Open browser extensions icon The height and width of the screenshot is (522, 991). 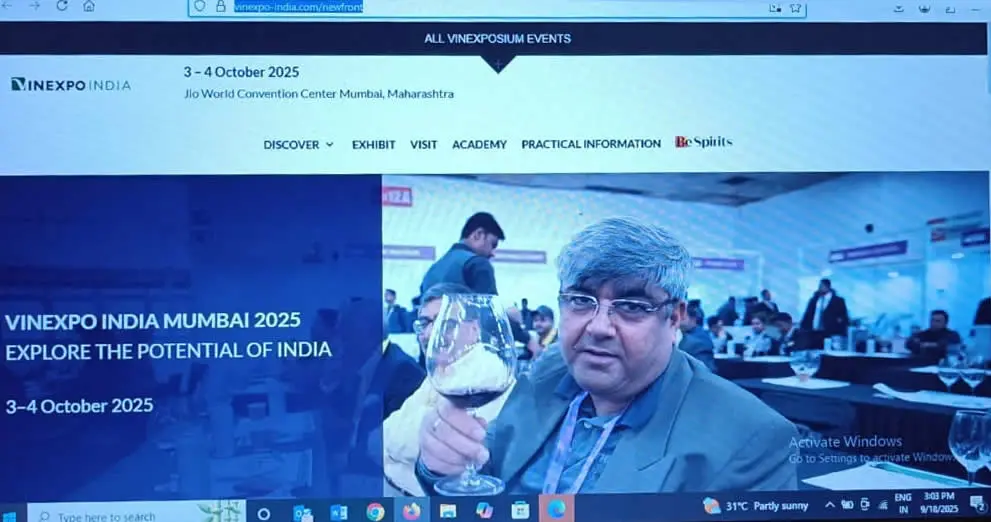coord(950,8)
